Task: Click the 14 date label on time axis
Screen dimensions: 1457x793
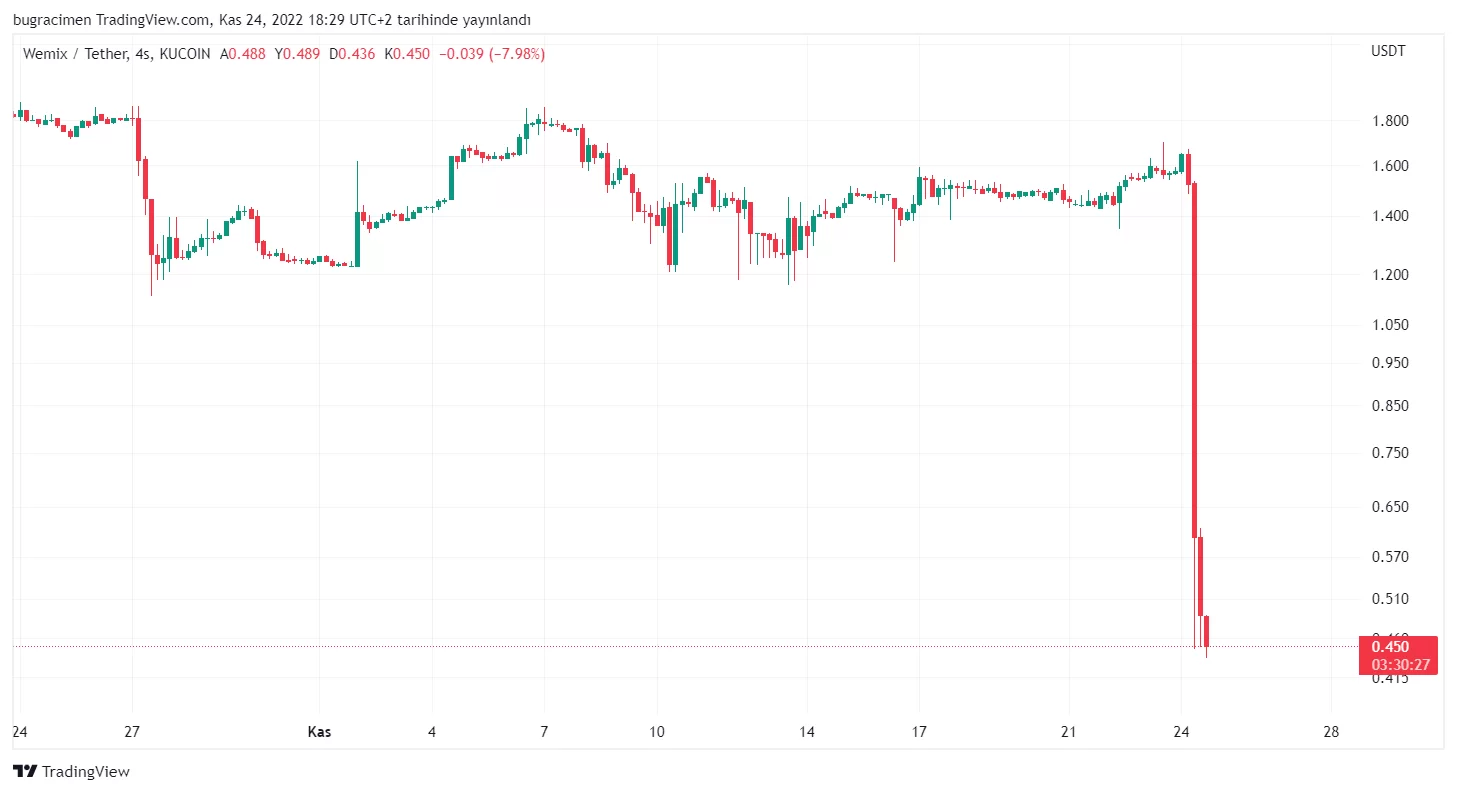Action: [807, 732]
